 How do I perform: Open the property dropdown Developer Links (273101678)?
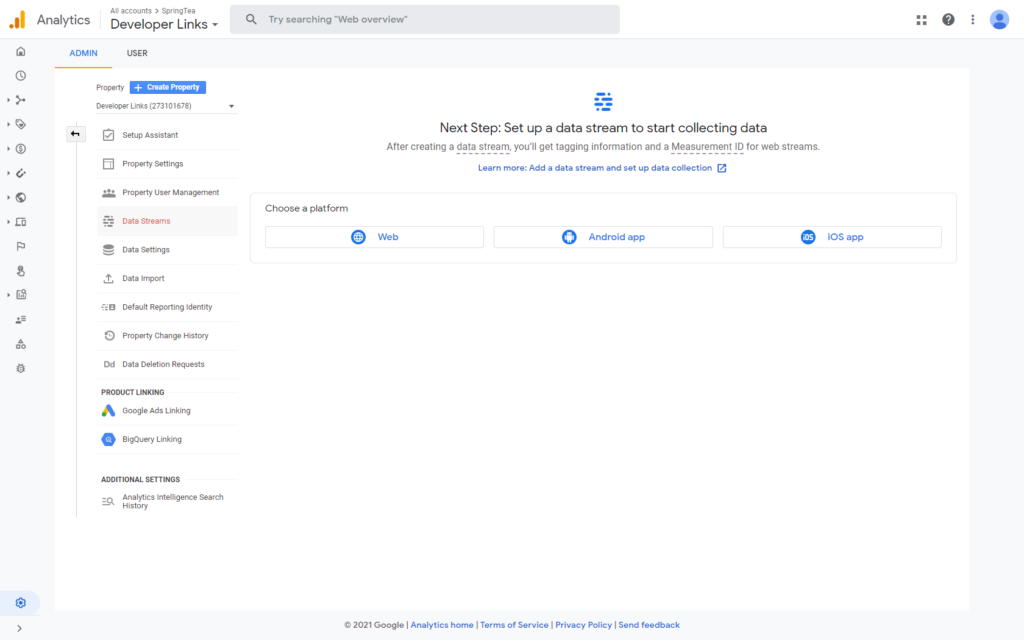(x=165, y=106)
